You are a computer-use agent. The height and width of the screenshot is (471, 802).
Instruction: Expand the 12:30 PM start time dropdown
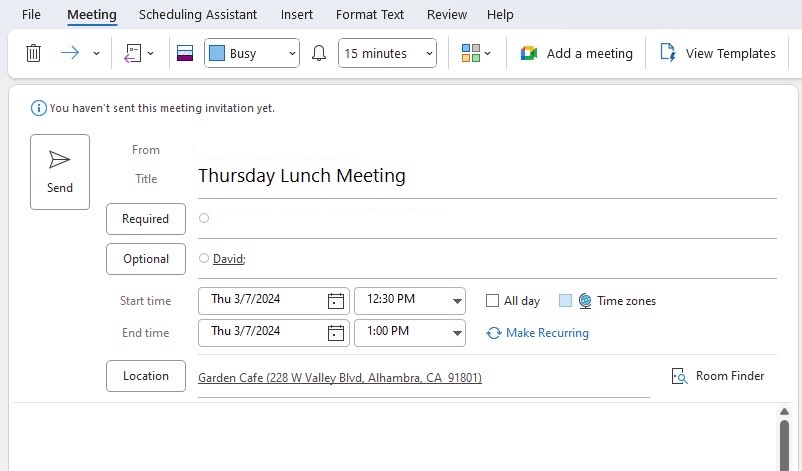[457, 301]
